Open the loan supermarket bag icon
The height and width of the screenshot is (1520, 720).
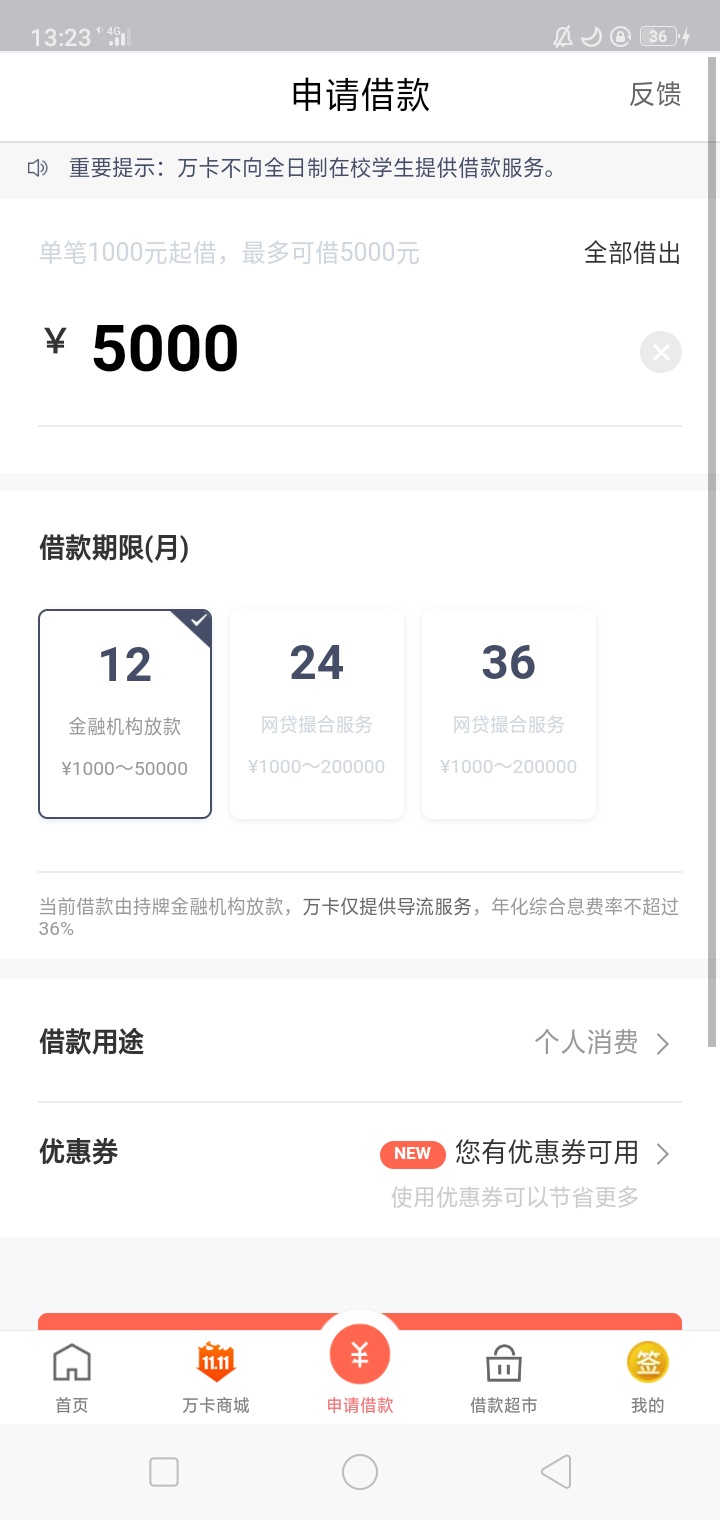[503, 1364]
